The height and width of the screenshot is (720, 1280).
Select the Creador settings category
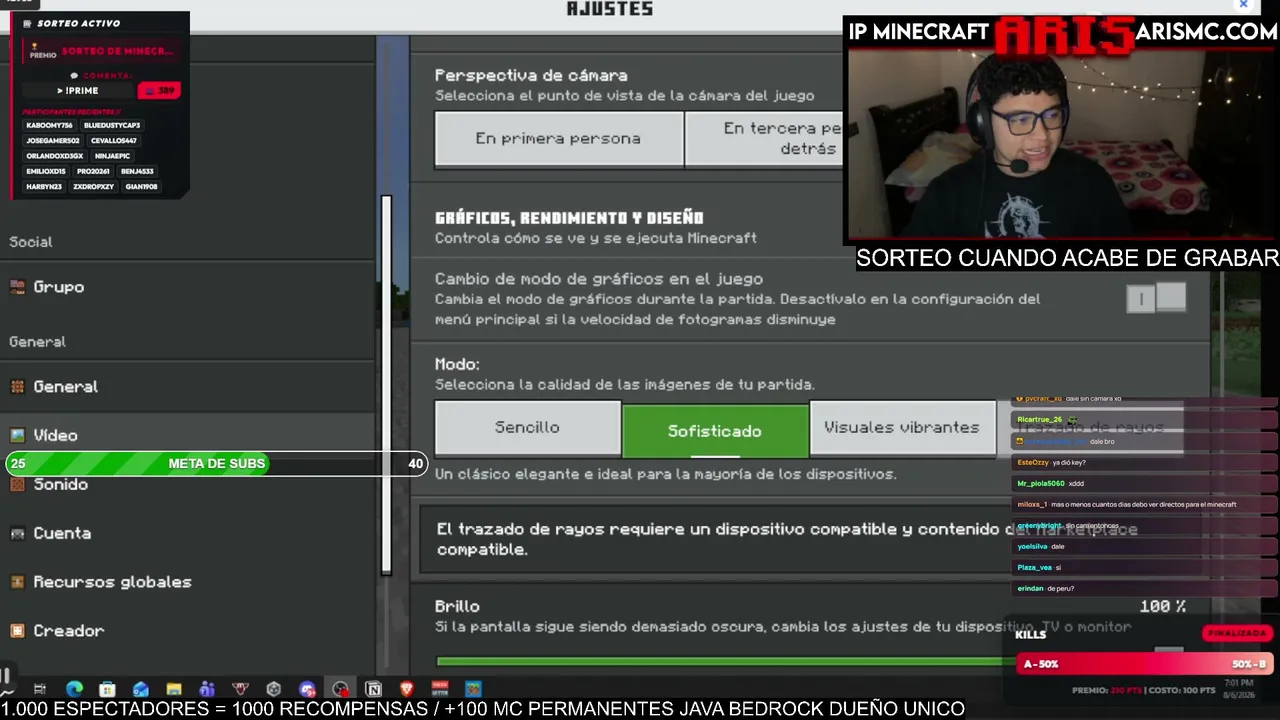(188, 631)
